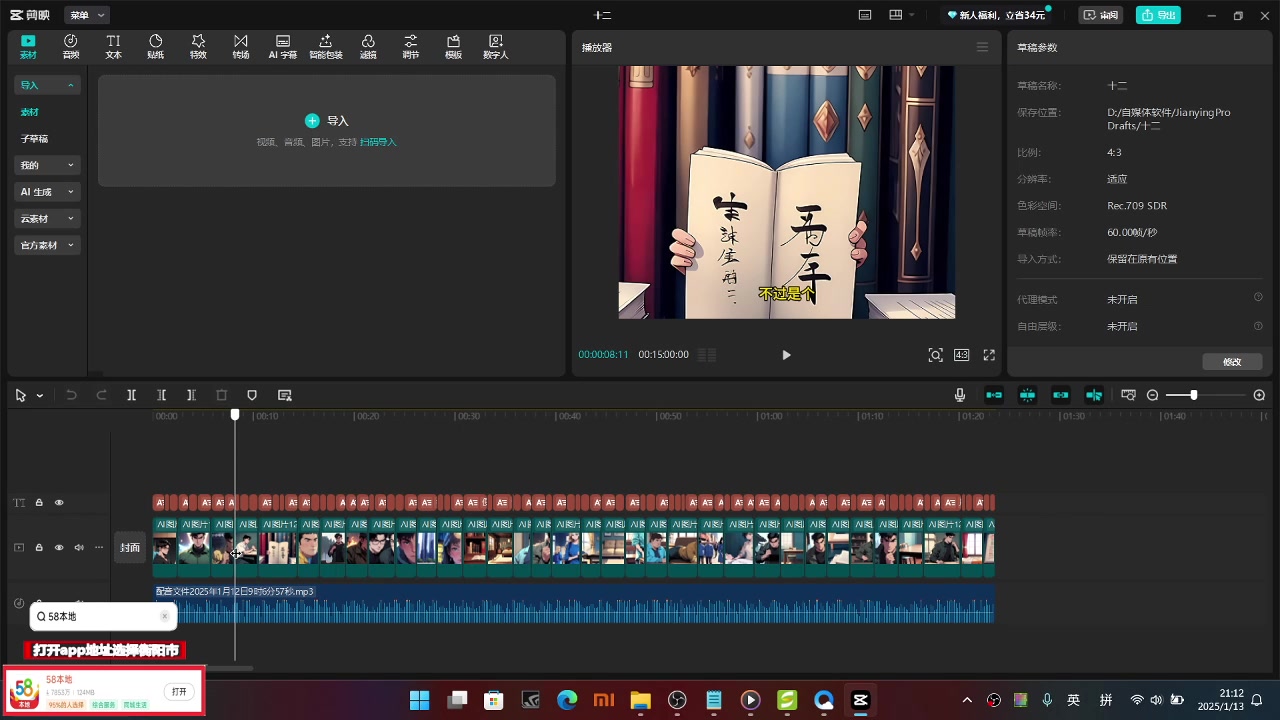Open the 数字人 icon tab
Screen dimensions: 1280x720
tap(496, 46)
